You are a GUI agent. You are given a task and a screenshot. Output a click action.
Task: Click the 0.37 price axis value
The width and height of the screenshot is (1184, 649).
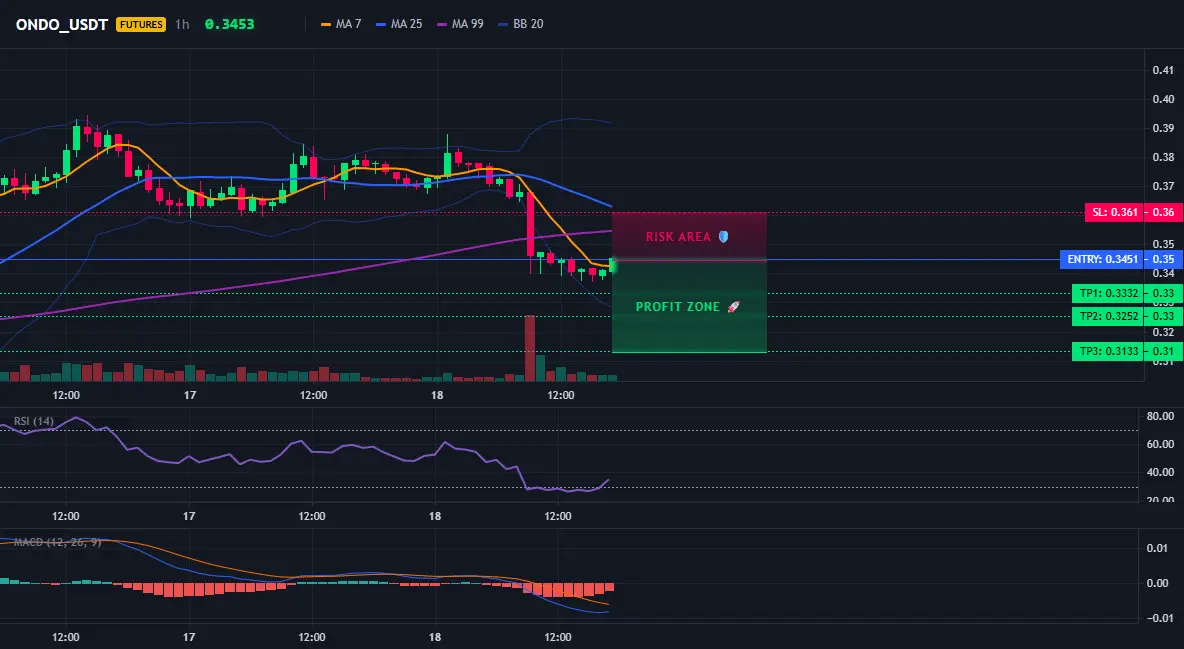point(1163,186)
